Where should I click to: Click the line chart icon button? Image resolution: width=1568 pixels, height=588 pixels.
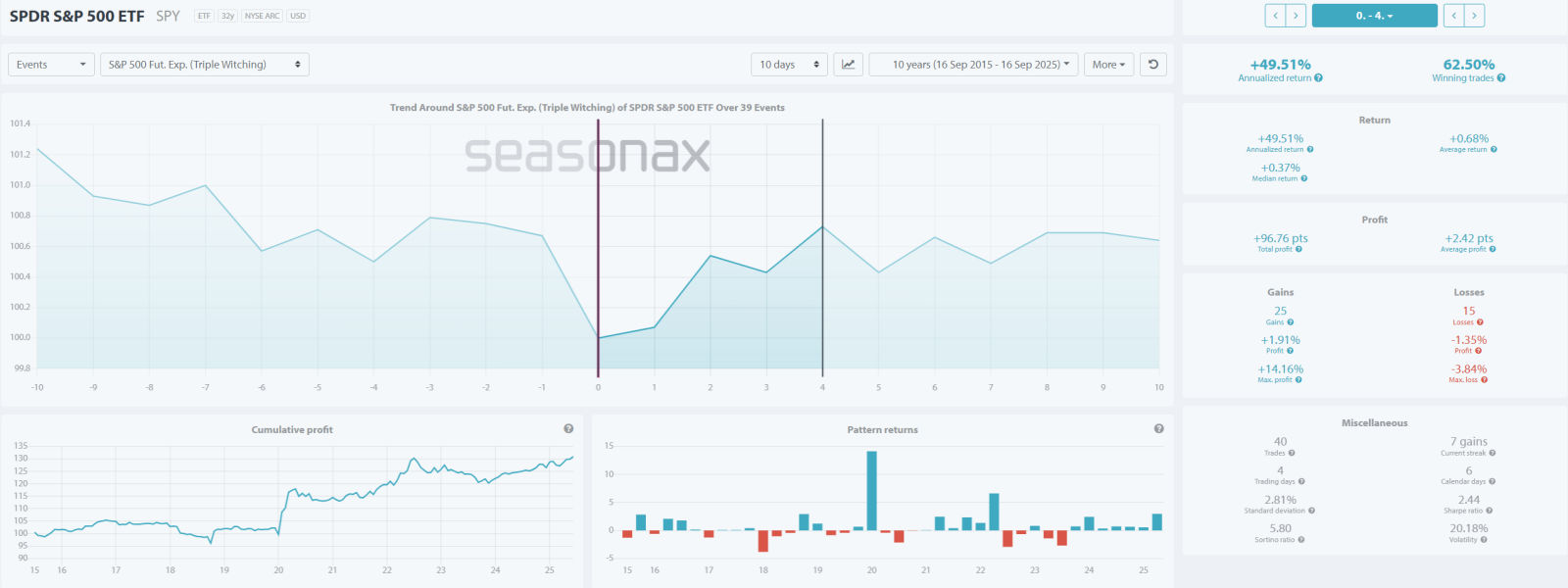tap(848, 65)
